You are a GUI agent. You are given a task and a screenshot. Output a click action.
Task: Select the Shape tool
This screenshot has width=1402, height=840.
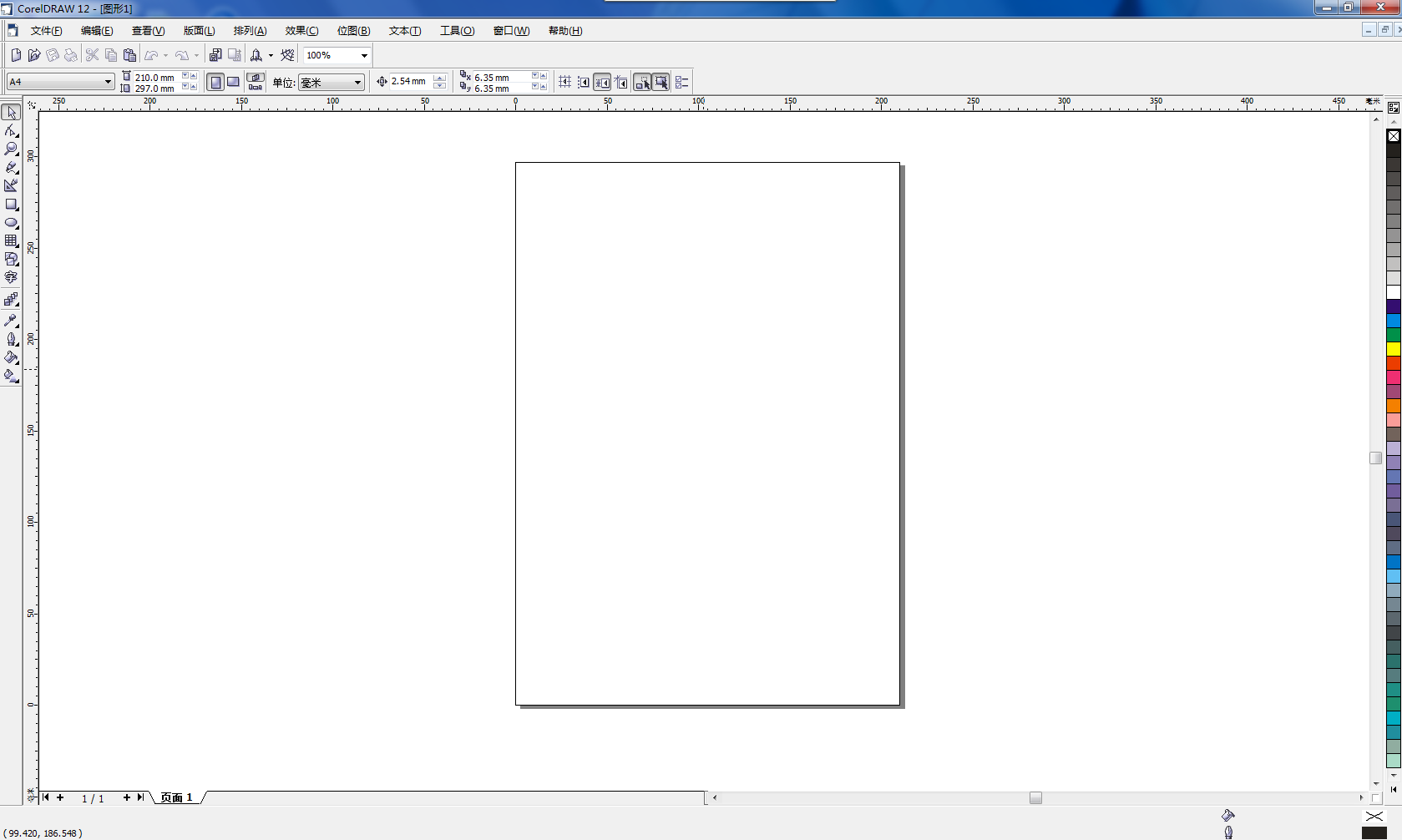click(x=12, y=131)
